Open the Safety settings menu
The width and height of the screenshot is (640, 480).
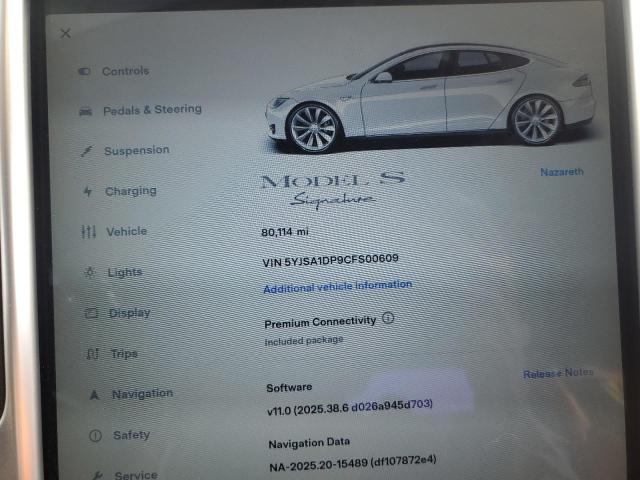131,435
